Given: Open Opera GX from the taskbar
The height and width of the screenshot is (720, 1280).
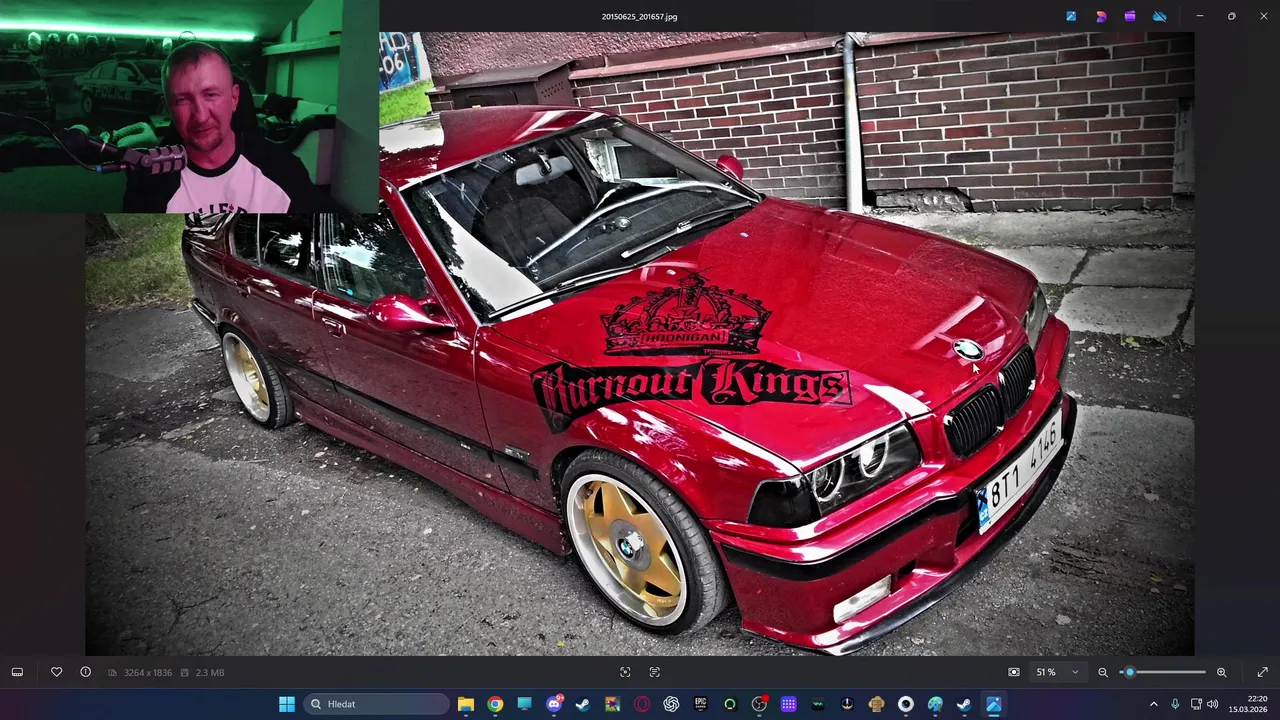Looking at the screenshot, I should pos(642,704).
